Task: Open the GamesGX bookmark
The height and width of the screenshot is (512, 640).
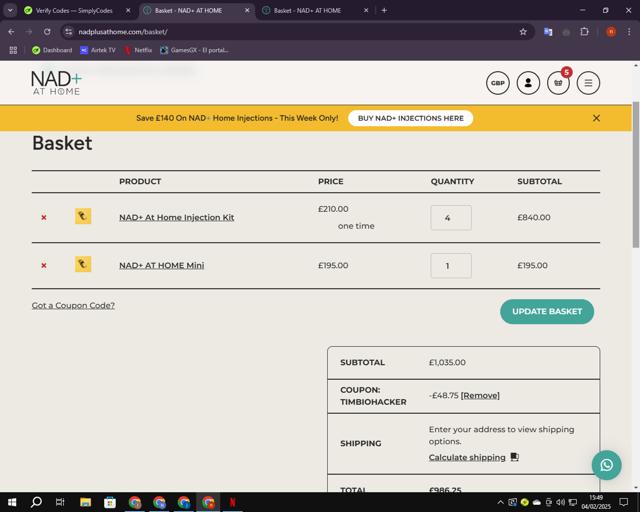Action: click(194, 50)
